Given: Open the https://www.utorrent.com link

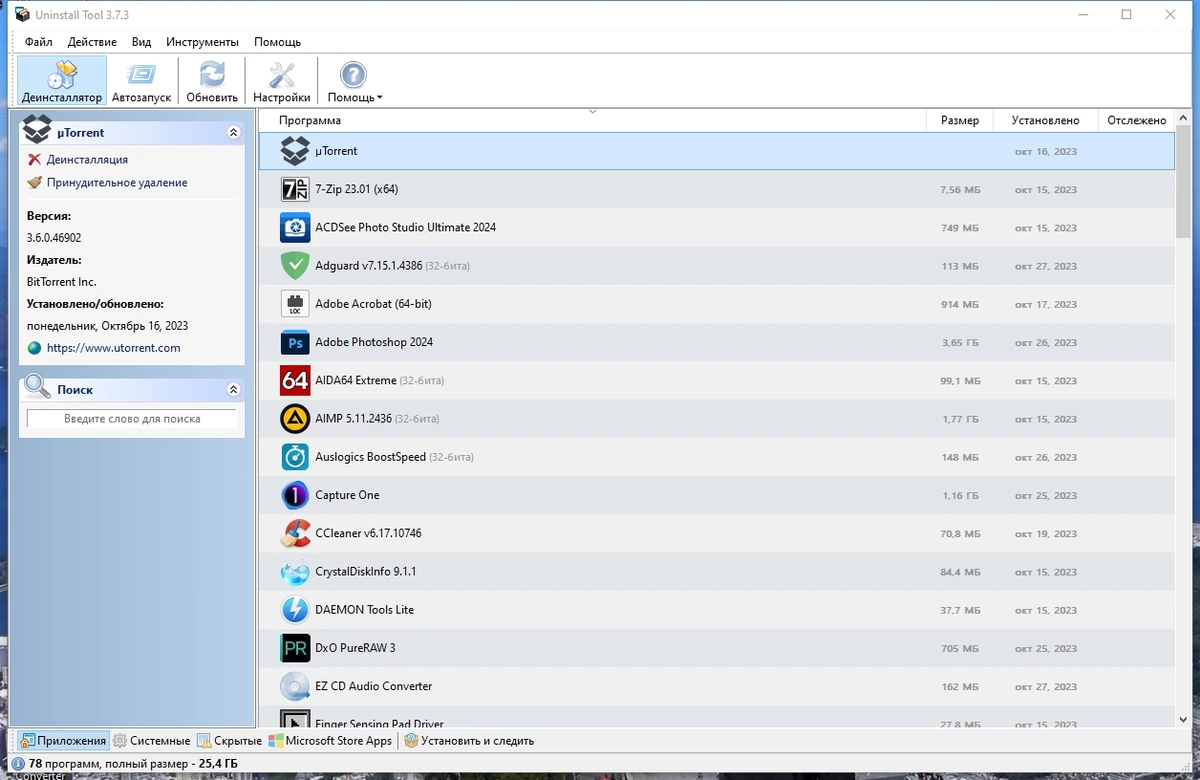Looking at the screenshot, I should pos(113,348).
